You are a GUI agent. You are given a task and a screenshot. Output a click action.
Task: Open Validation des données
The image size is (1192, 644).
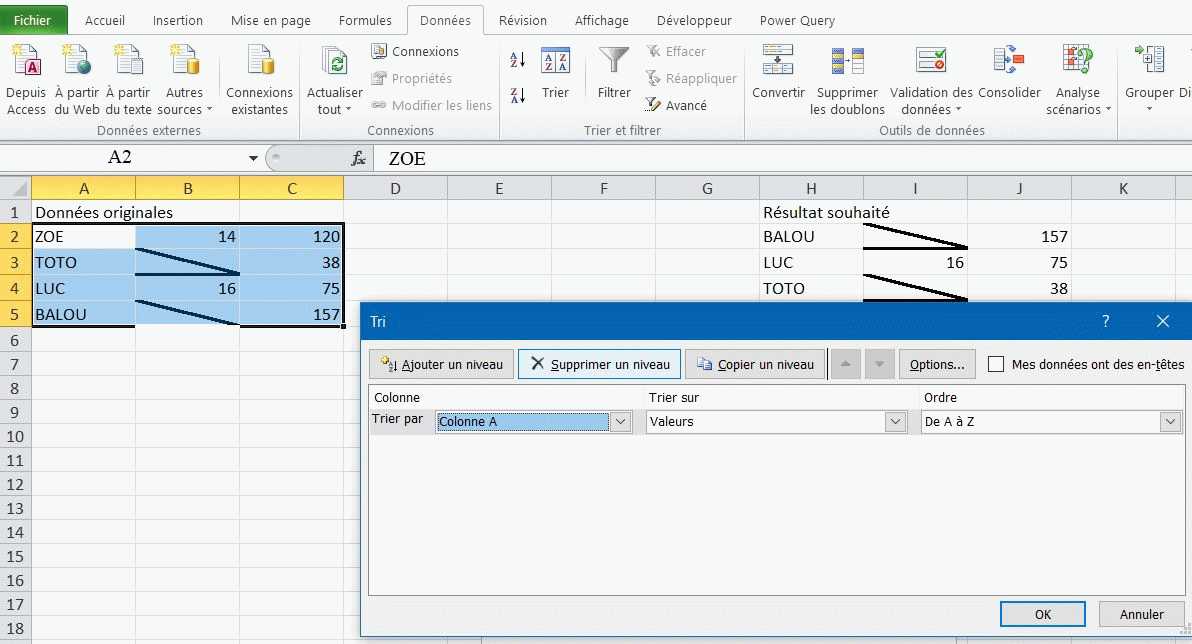[x=931, y=80]
